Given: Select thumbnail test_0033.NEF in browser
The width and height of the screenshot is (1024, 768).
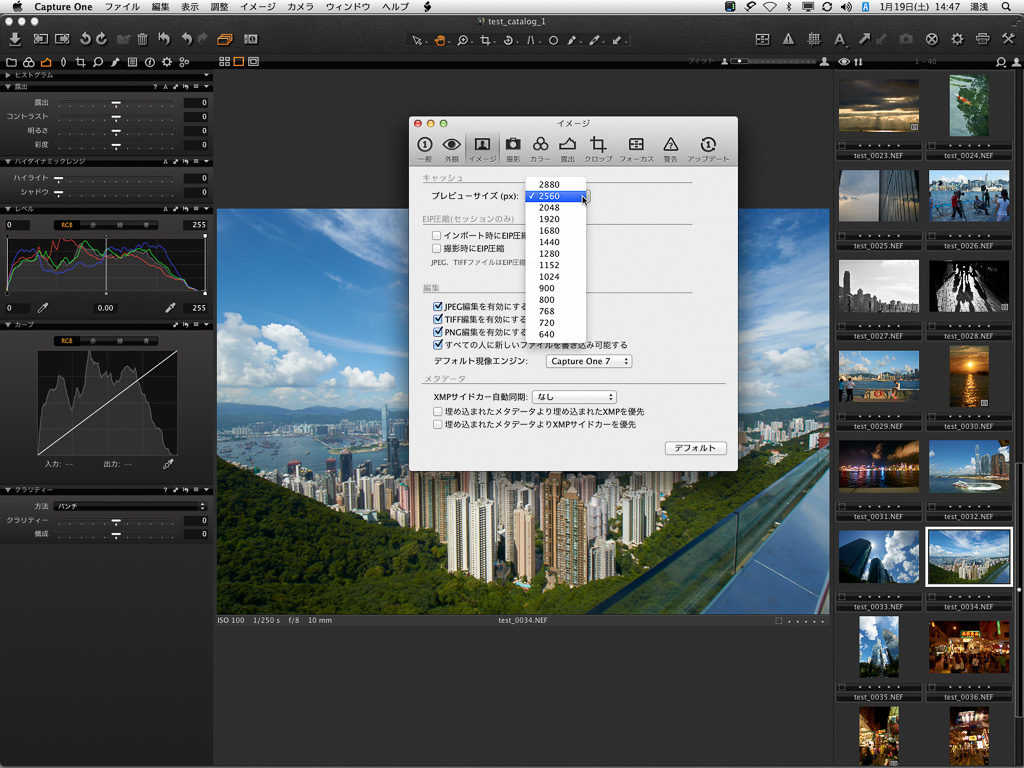Looking at the screenshot, I should [878, 557].
